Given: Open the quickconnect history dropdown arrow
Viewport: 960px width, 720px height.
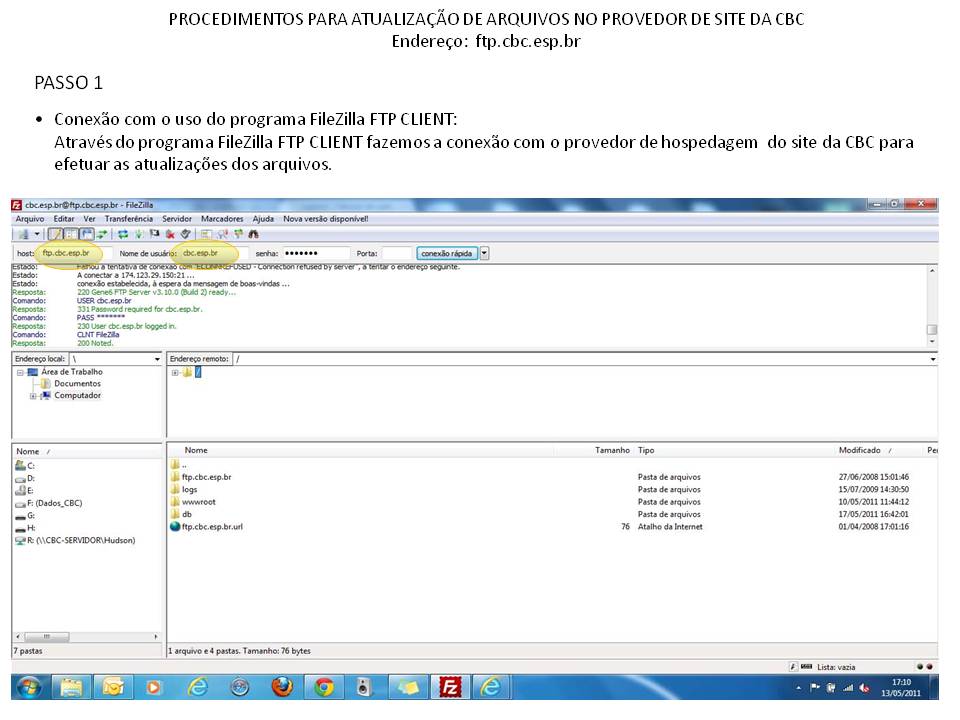Looking at the screenshot, I should pos(485,253).
